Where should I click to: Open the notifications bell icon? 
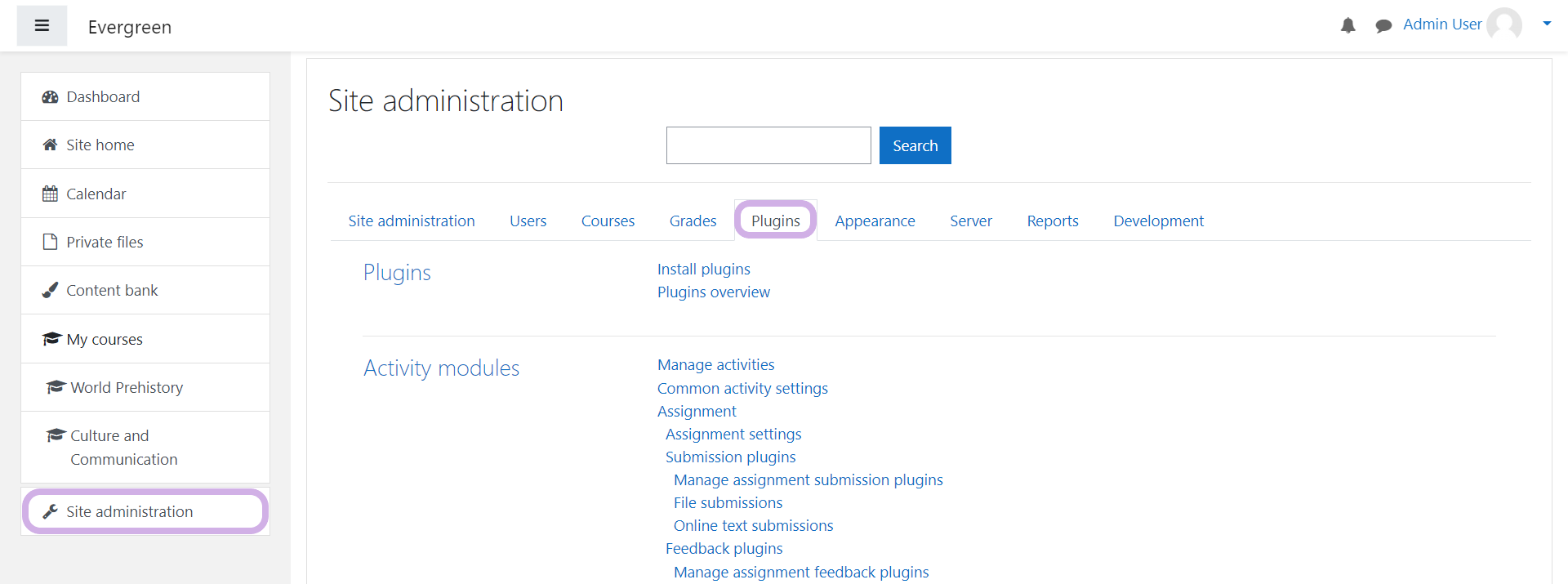pos(1347,26)
